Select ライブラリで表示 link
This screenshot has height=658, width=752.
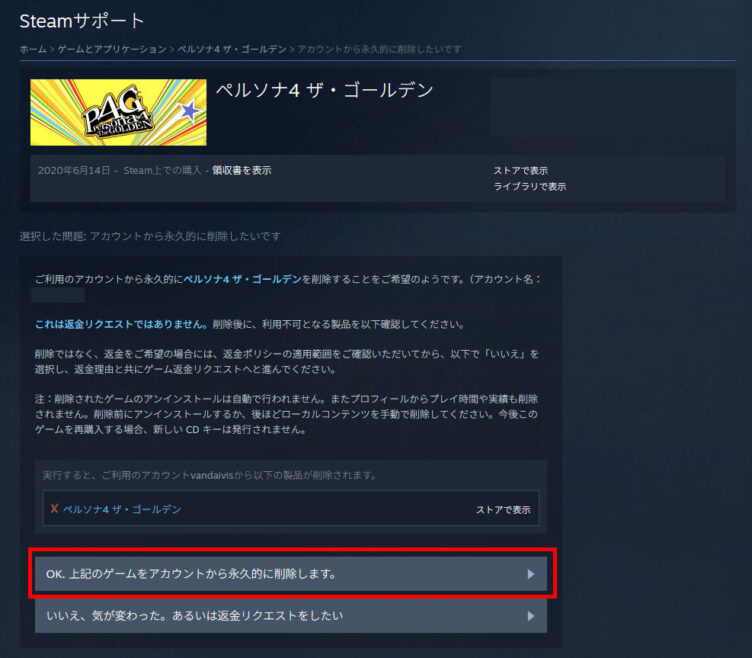pyautogui.click(x=529, y=186)
